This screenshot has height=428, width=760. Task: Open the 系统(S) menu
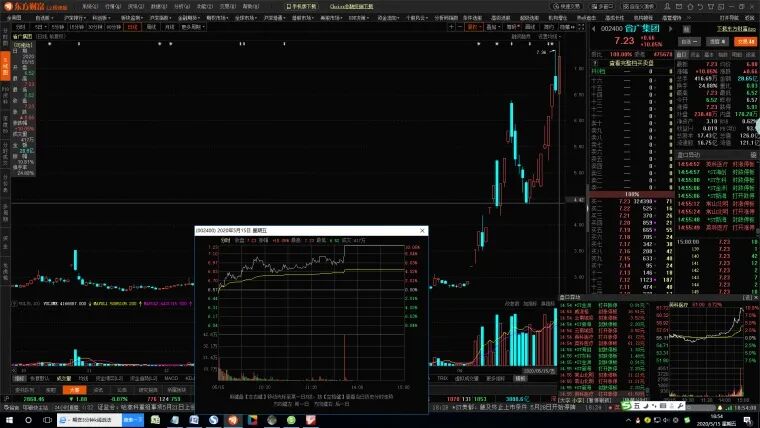[x=90, y=7]
